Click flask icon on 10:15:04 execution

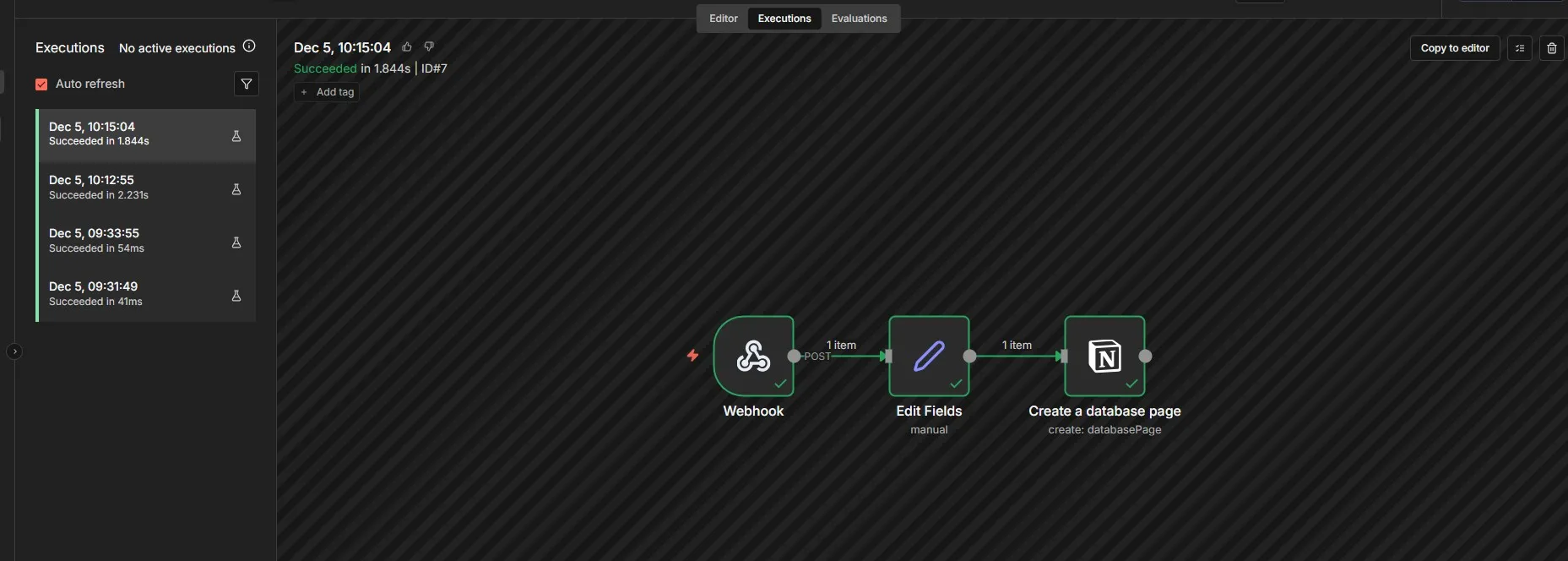(x=236, y=136)
